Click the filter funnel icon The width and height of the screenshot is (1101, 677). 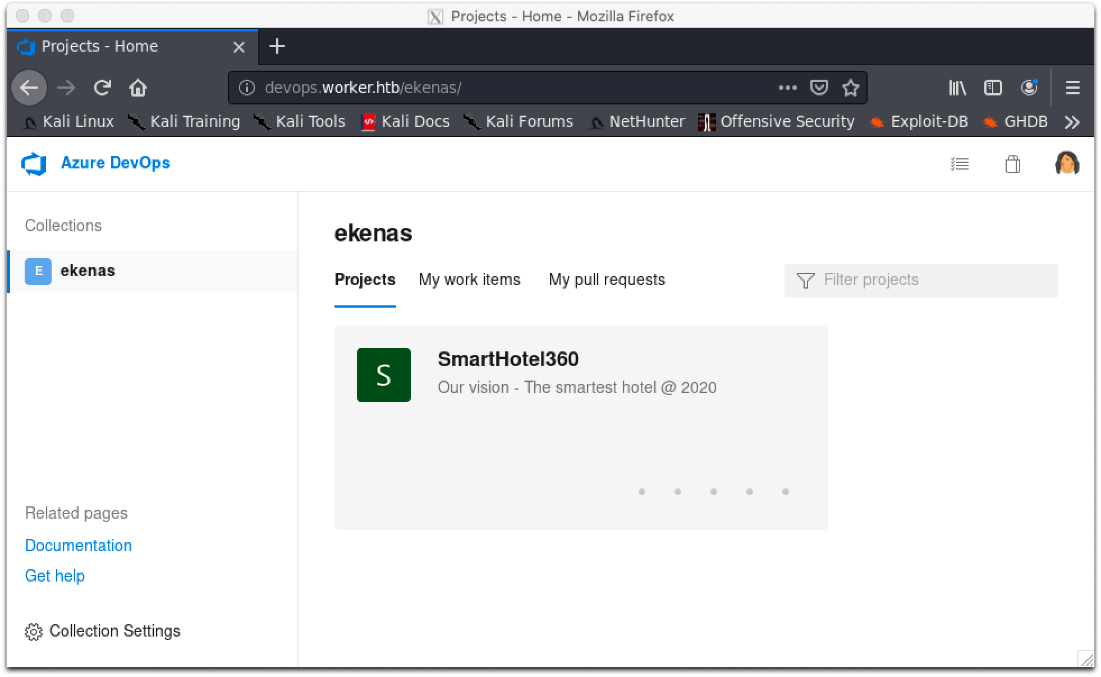805,281
